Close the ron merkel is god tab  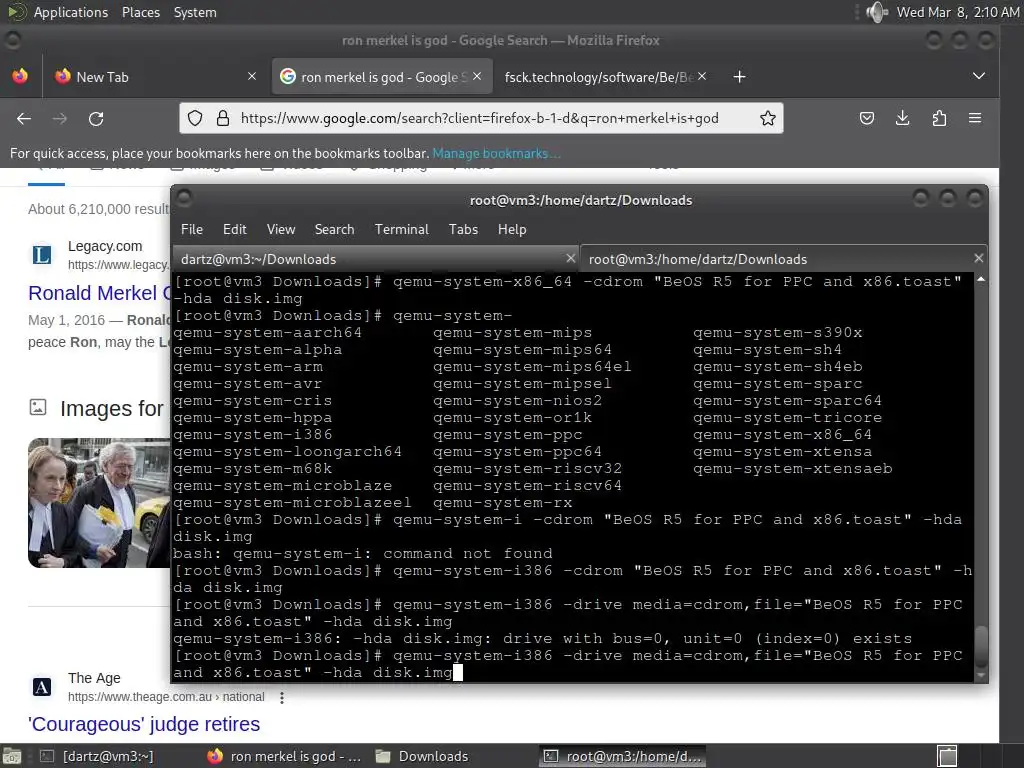coord(477,76)
